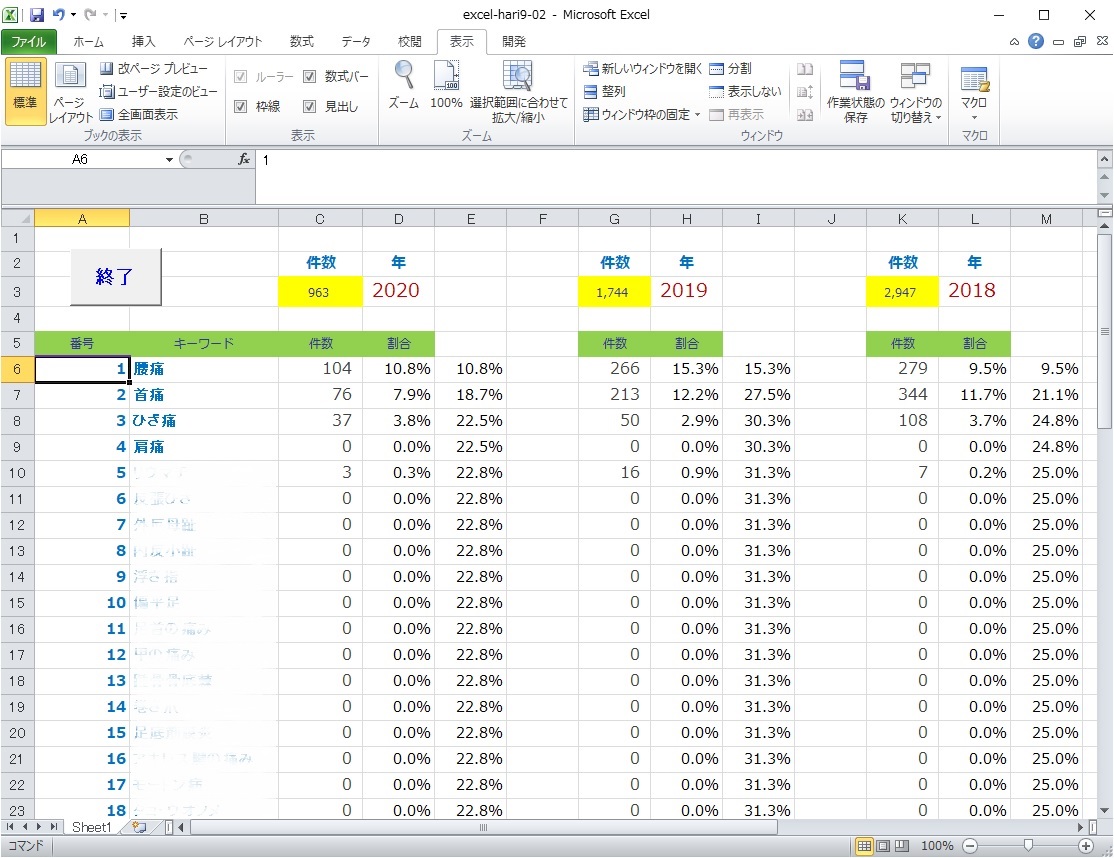Image resolution: width=1114 pixels, height=858 pixels.
Task: Switch to the データ tab
Action: coord(356,41)
